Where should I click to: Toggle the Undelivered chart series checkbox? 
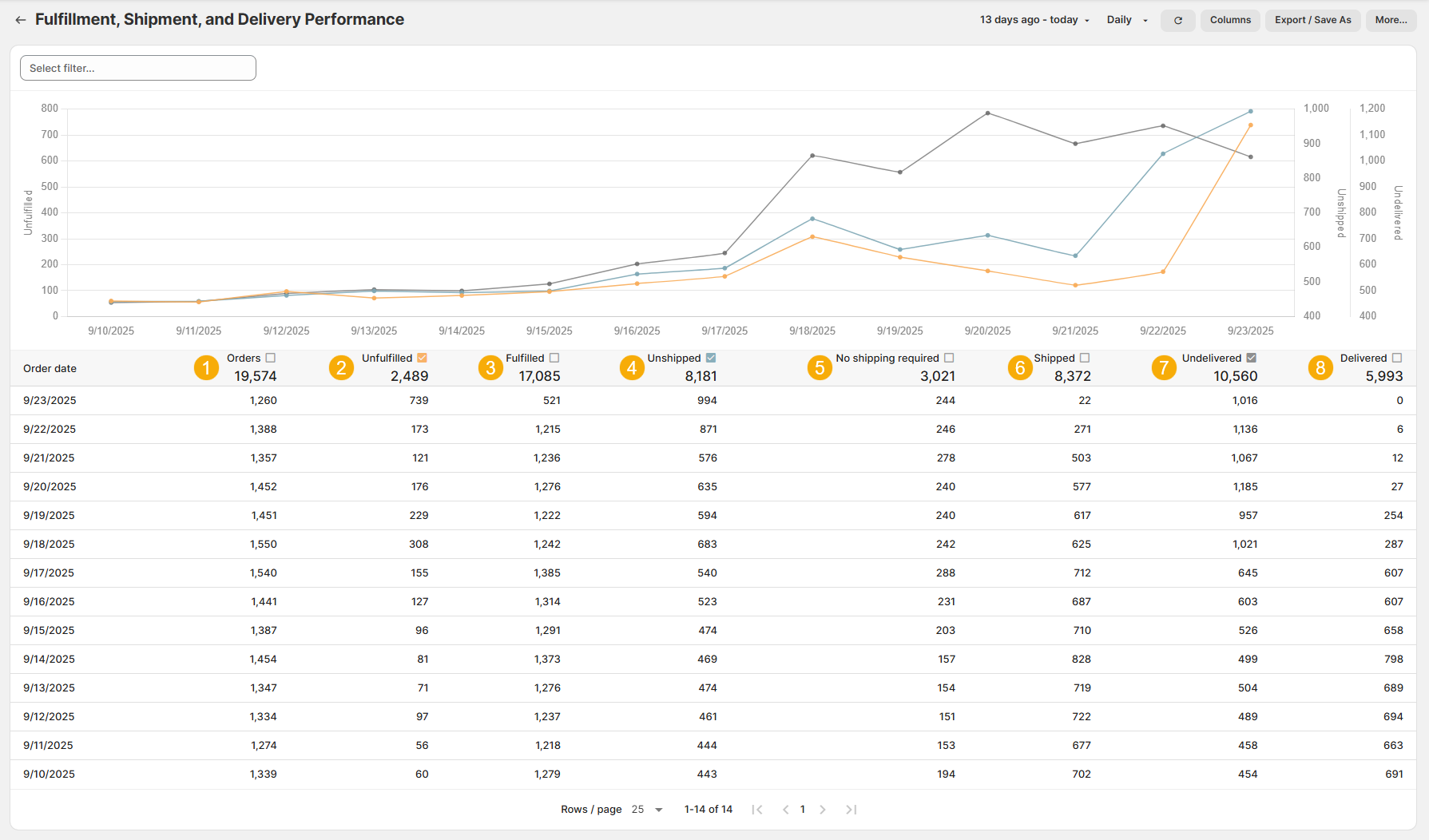[x=1252, y=358]
